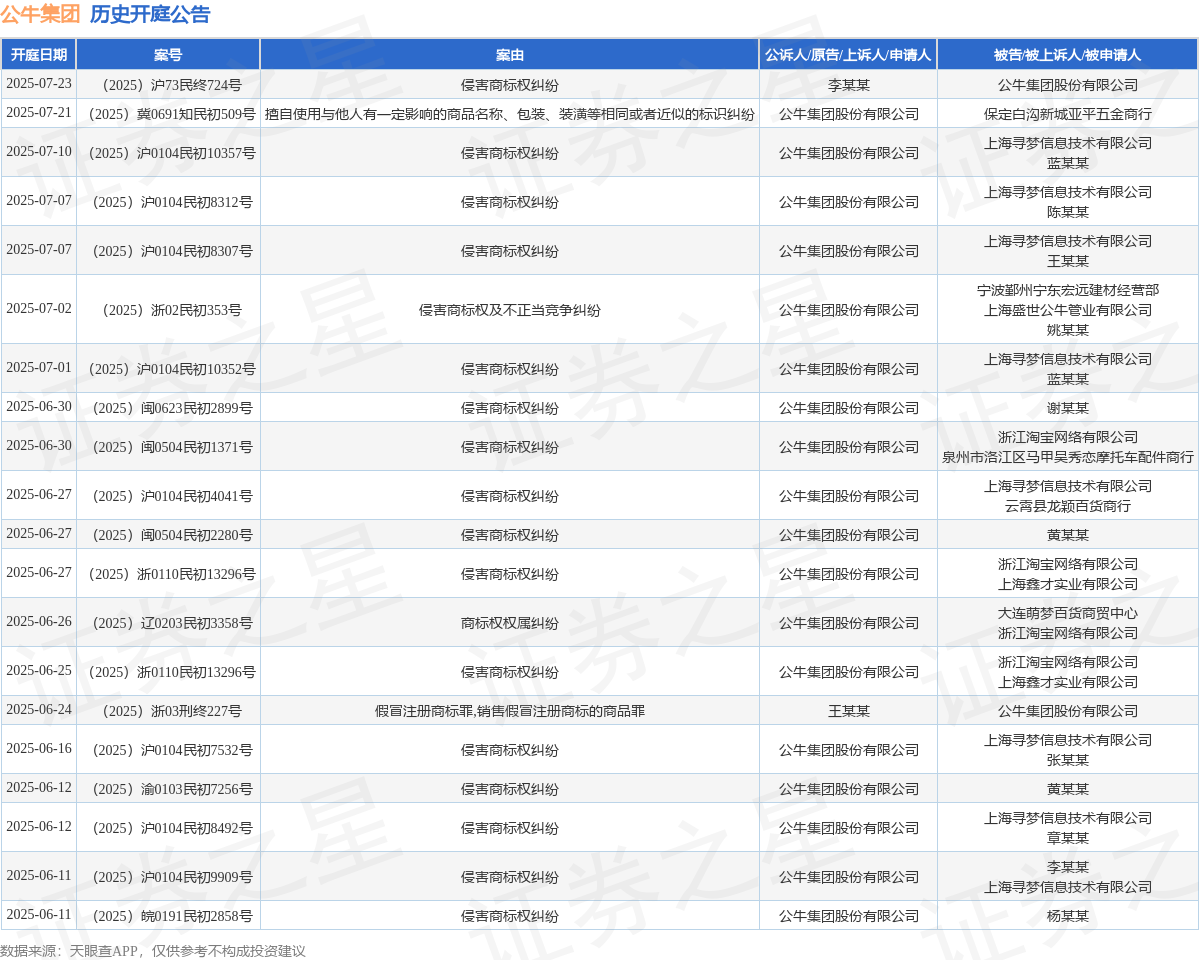Click defendant 张某某
The width and height of the screenshot is (1199, 960).
(1067, 760)
